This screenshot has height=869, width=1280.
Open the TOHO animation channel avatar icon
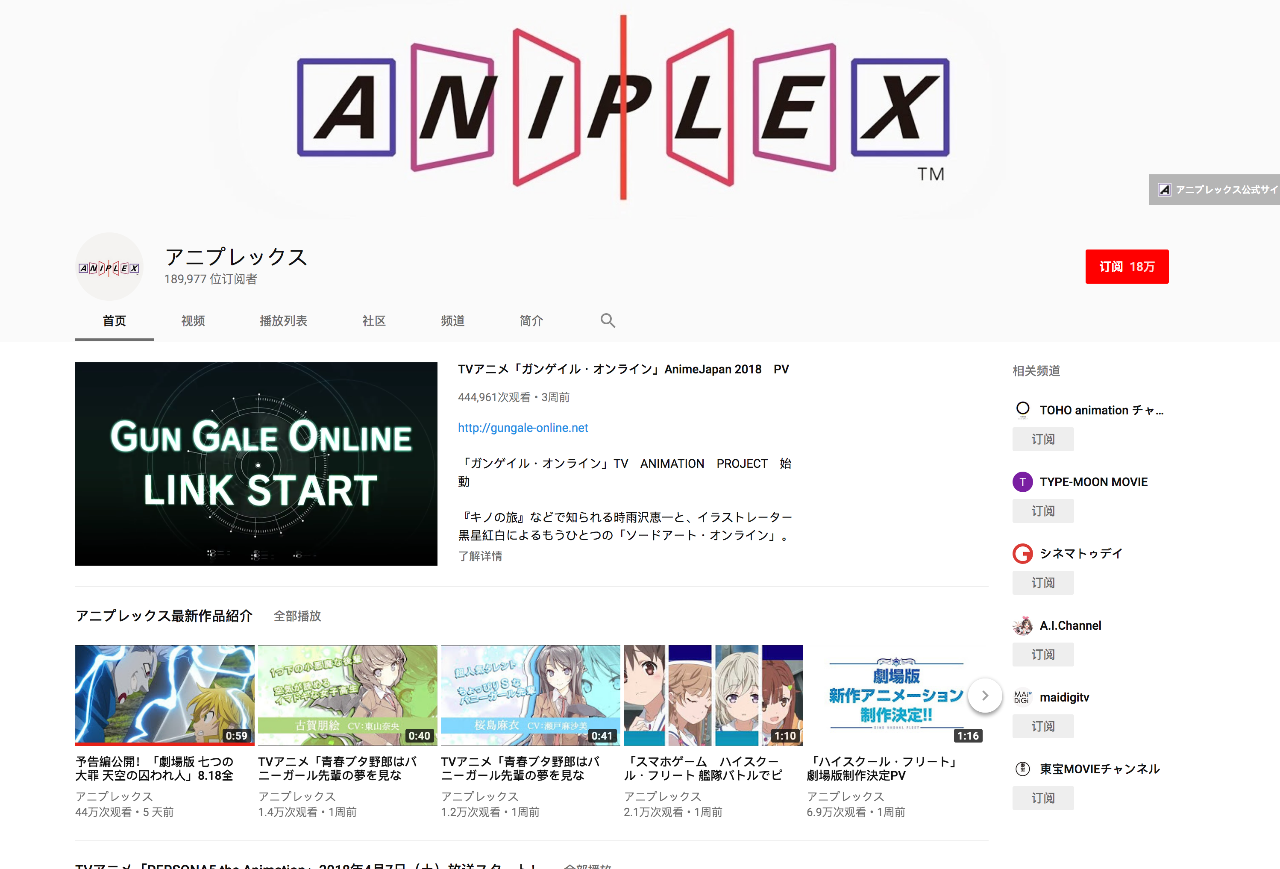coord(1022,410)
